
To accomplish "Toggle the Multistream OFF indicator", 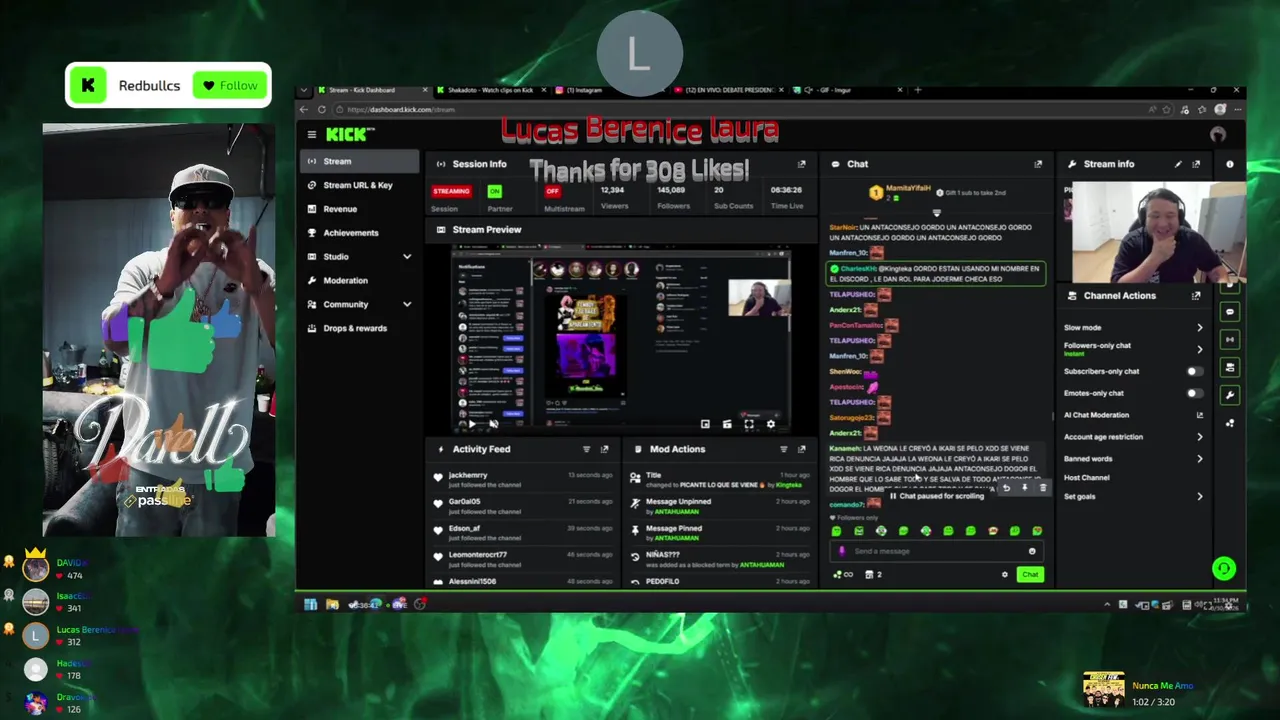I will (x=552, y=191).
